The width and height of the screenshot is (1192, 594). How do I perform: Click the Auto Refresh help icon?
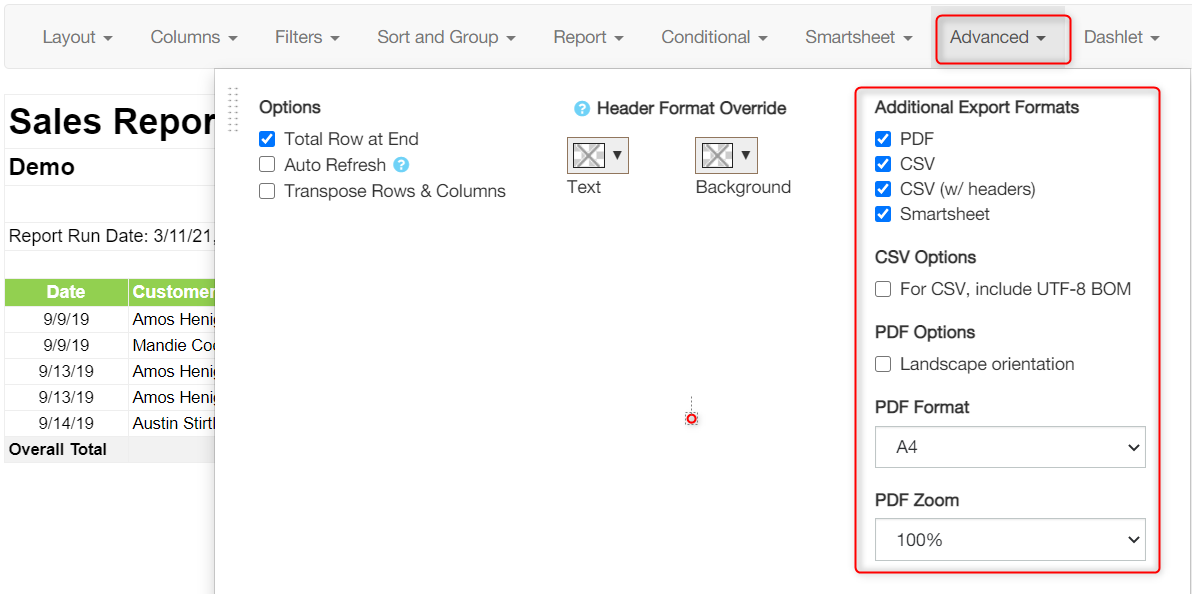[401, 164]
